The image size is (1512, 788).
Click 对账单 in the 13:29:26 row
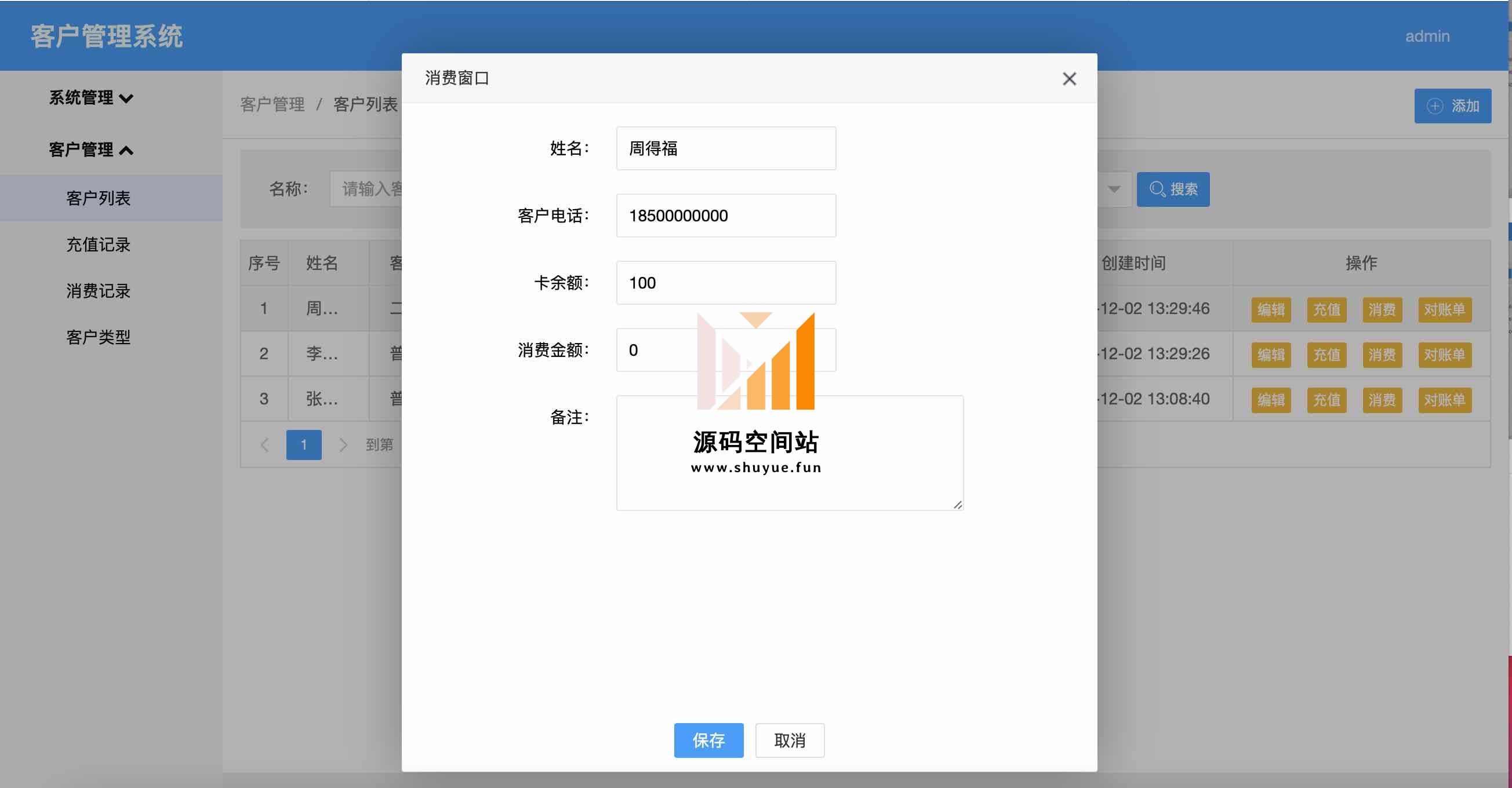[x=1445, y=355]
